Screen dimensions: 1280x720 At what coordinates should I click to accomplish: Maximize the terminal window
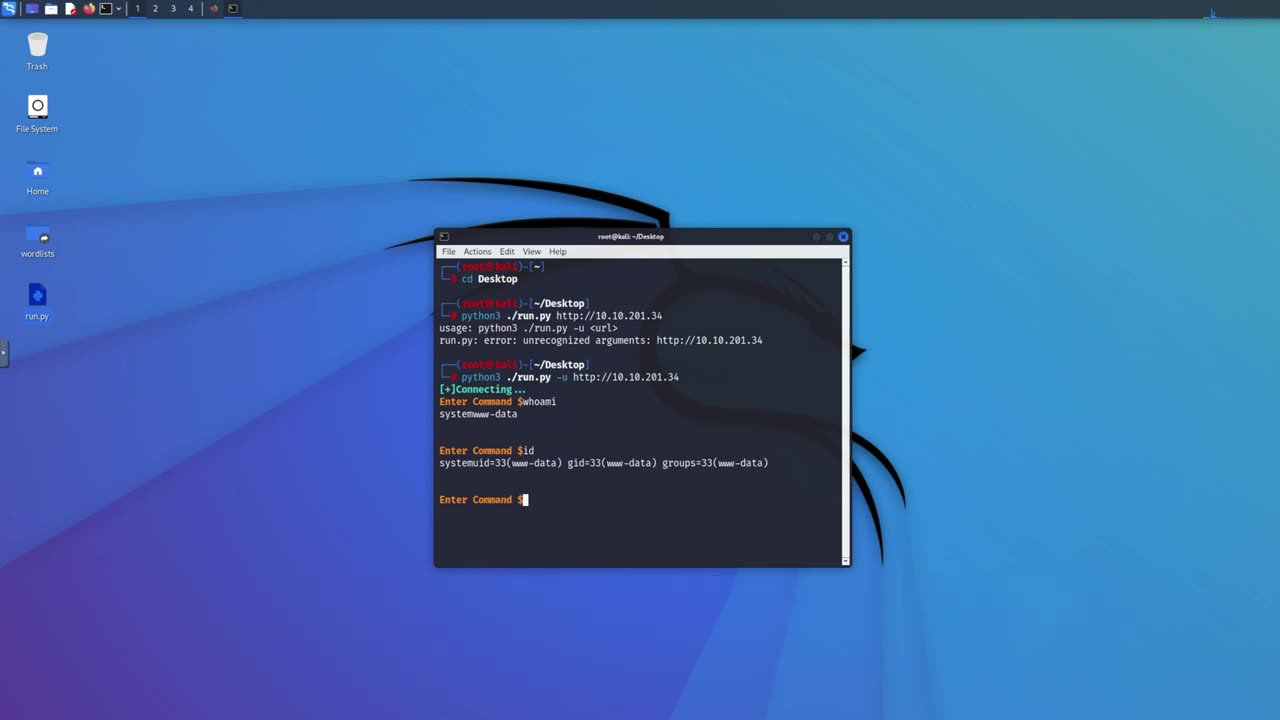click(829, 237)
